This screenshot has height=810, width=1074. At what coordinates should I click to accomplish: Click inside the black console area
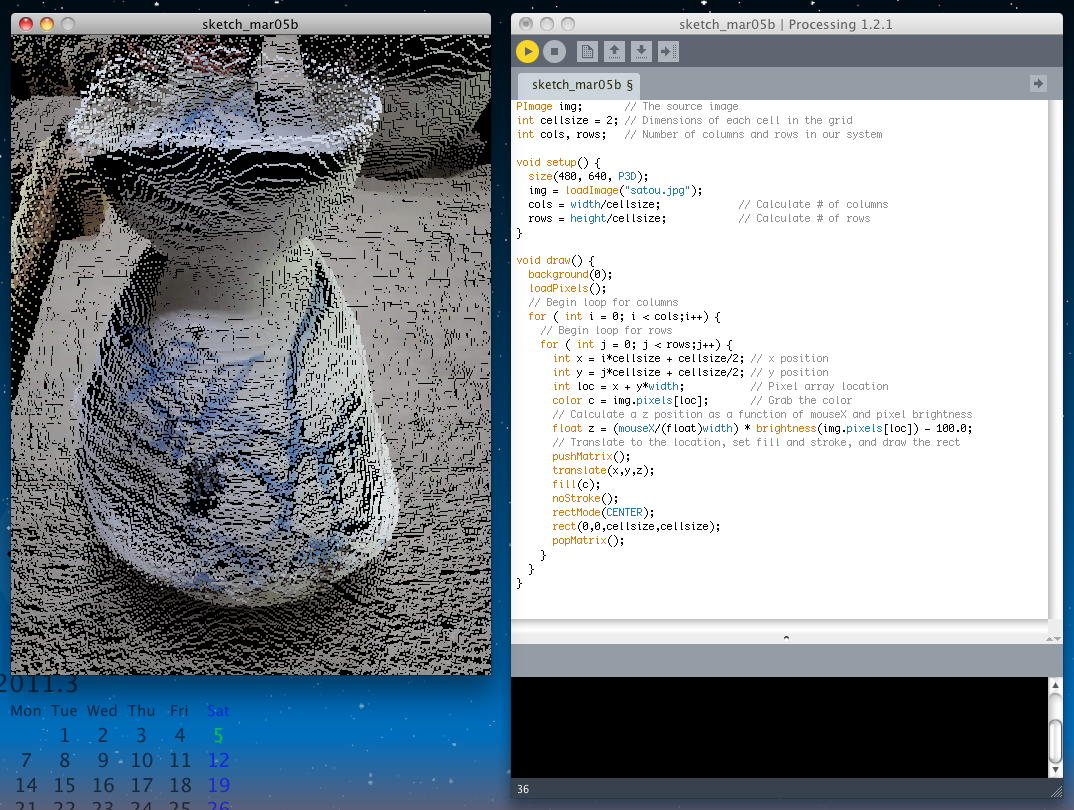pos(780,727)
